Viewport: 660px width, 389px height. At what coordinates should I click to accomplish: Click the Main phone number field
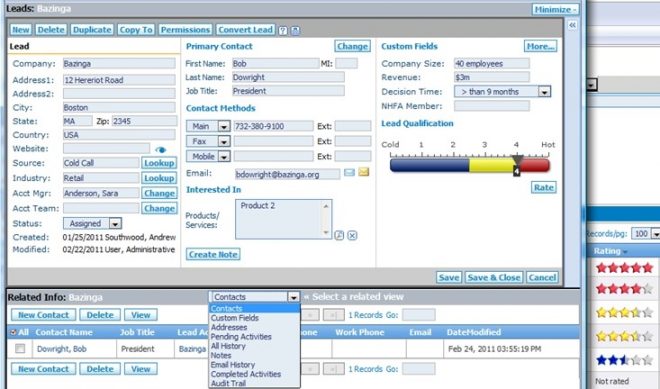pyautogui.click(x=274, y=126)
